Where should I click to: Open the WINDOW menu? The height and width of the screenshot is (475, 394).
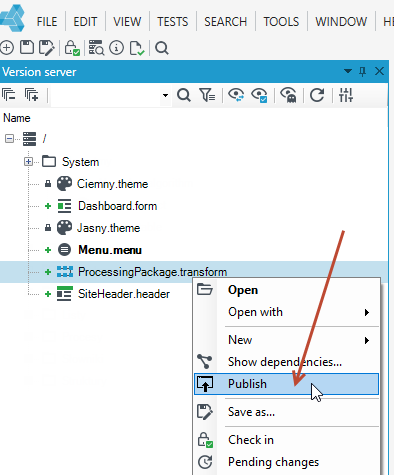[341, 22]
